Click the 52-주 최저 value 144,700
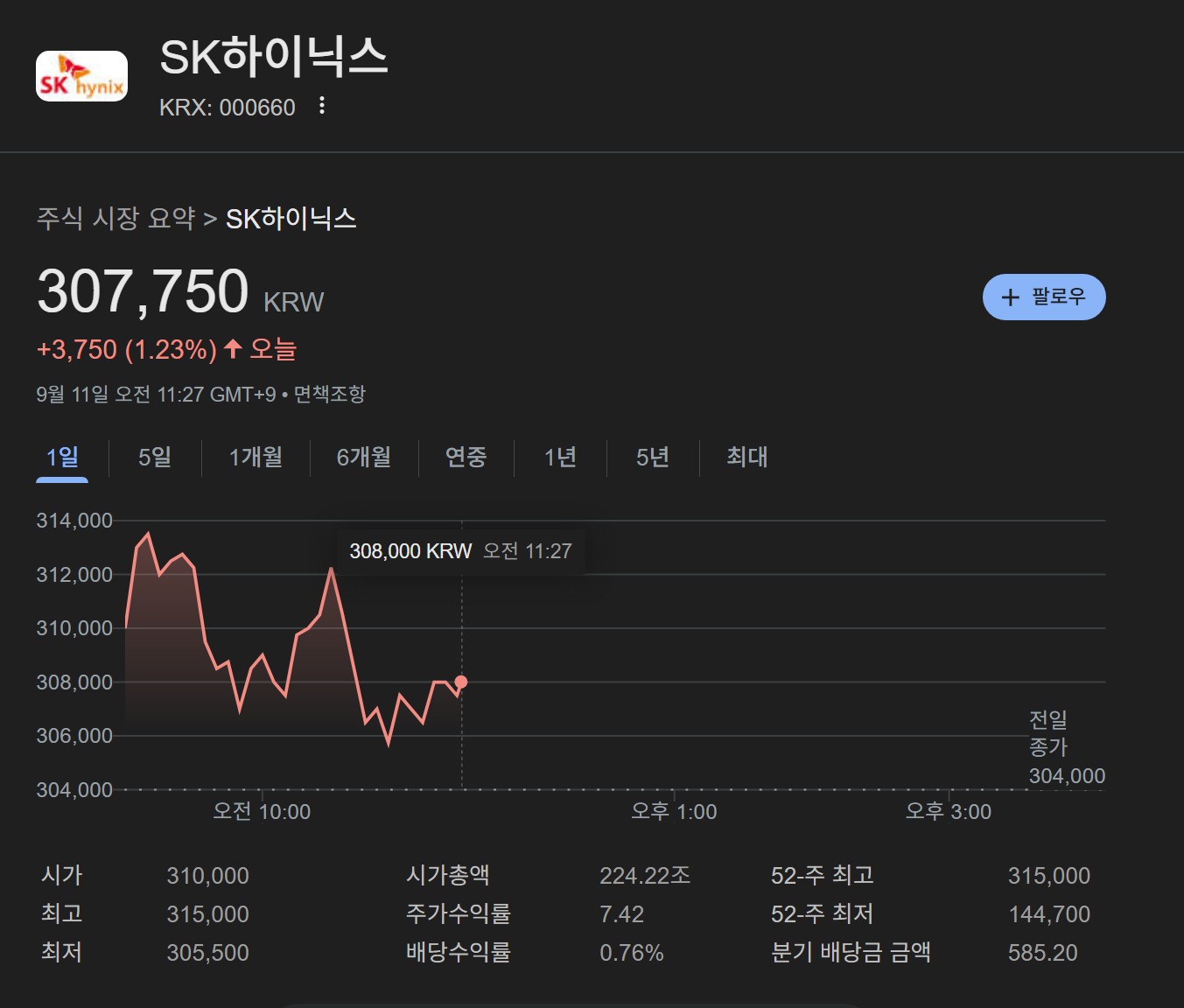Screen dimensions: 1184x1008 pyautogui.click(x=1049, y=914)
